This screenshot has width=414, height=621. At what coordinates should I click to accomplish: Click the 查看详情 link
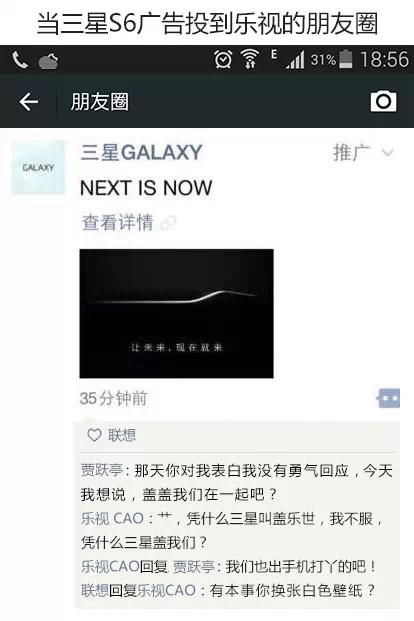(117, 223)
